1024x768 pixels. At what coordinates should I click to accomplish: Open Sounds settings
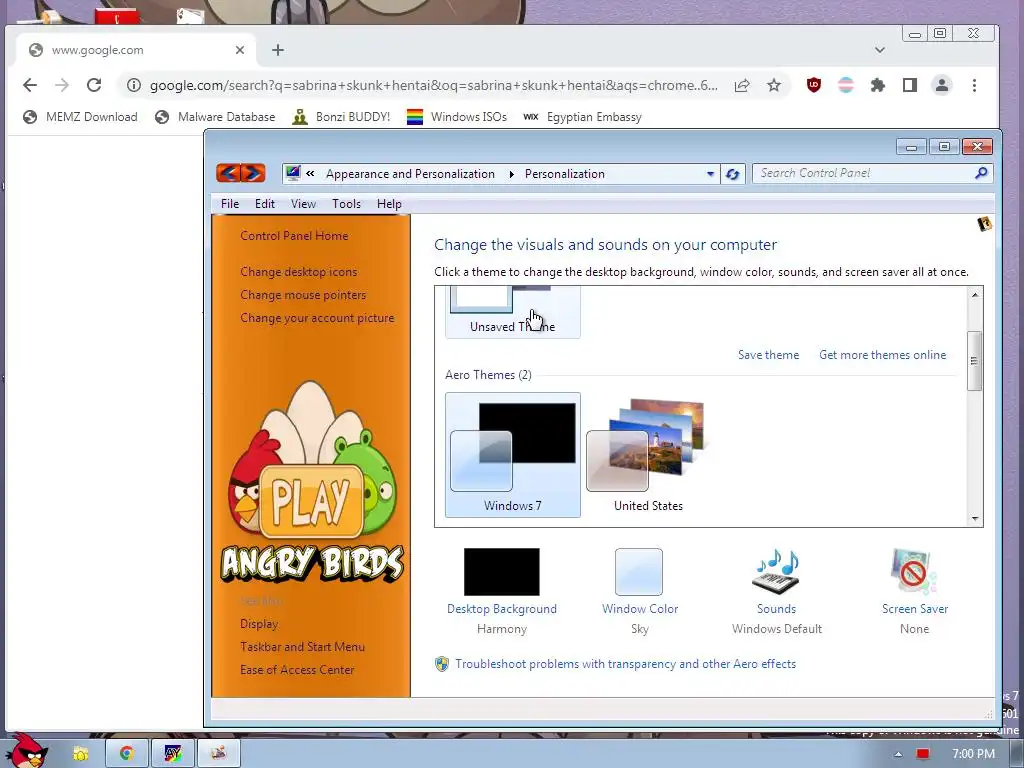[776, 591]
